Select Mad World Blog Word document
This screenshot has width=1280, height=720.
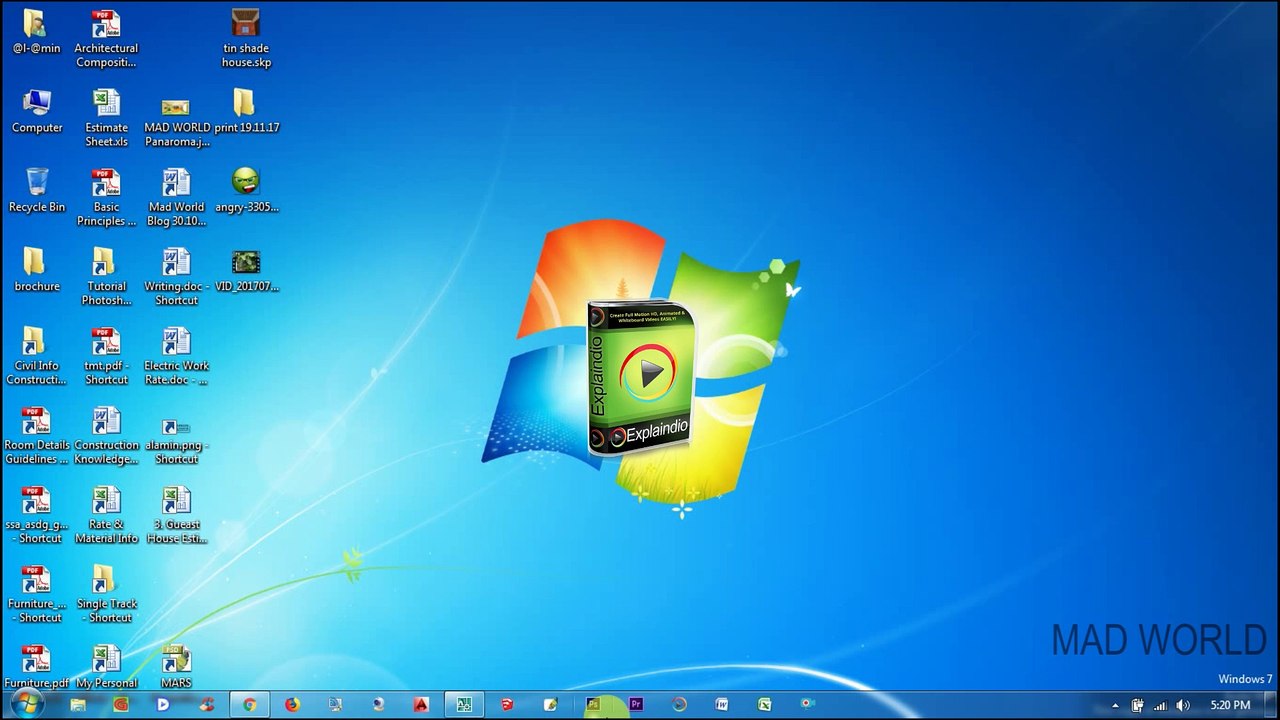tap(176, 197)
